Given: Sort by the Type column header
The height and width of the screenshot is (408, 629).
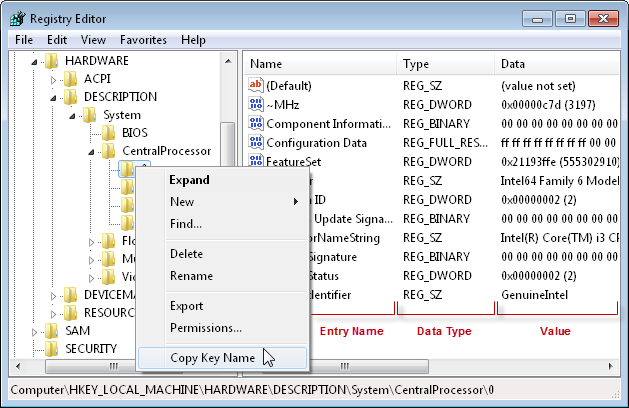Looking at the screenshot, I should (x=445, y=64).
